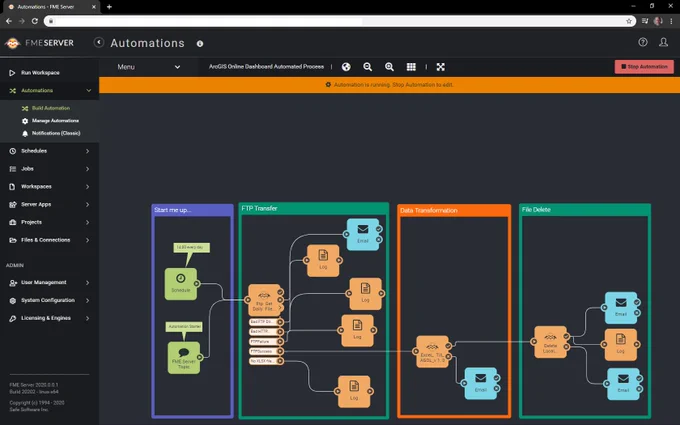
Task: Click the 'FTP Transfer' group title
Action: [259, 208]
